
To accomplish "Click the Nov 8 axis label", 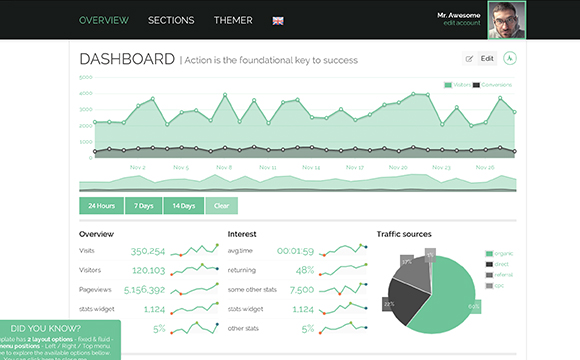I will point(224,168).
